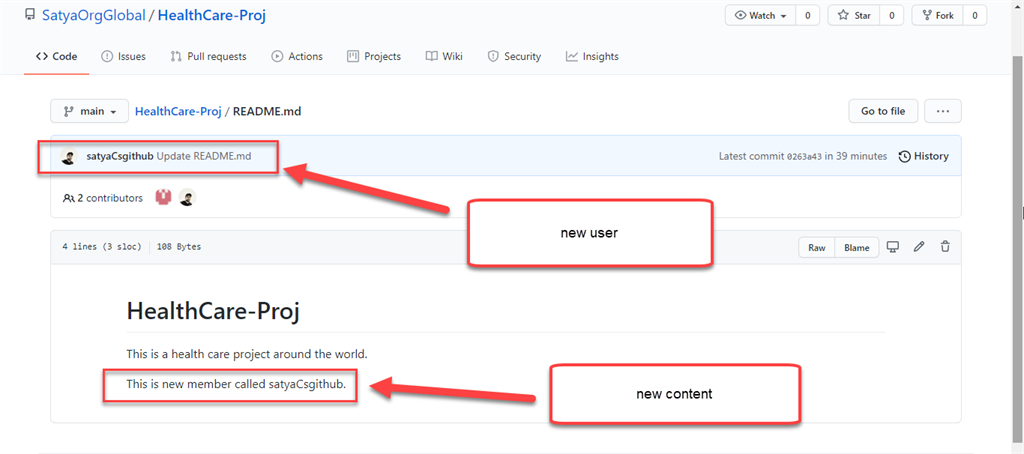This screenshot has height=454, width=1024.
Task: Open commit hash 0263a43
Action: click(805, 157)
